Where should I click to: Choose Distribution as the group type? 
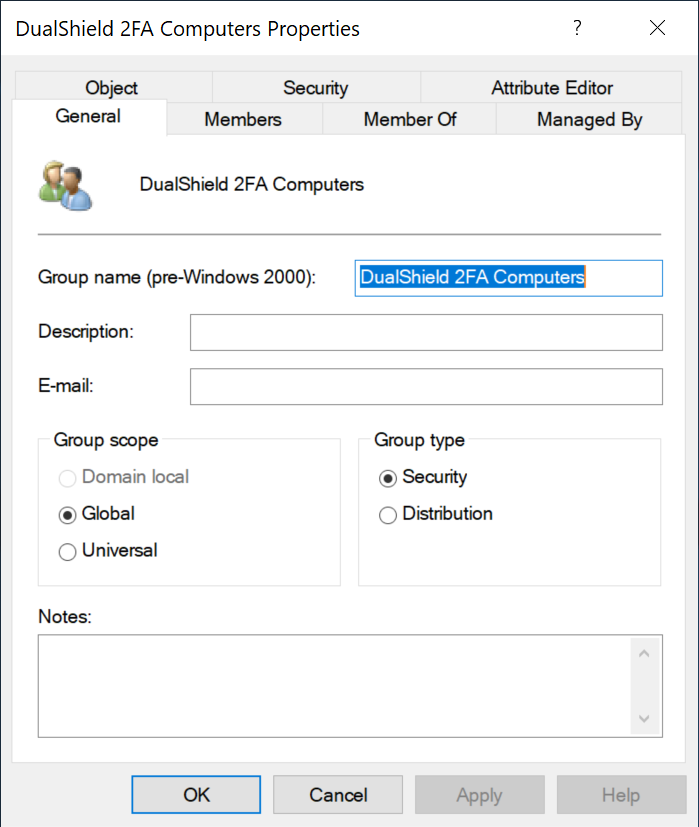pyautogui.click(x=388, y=515)
